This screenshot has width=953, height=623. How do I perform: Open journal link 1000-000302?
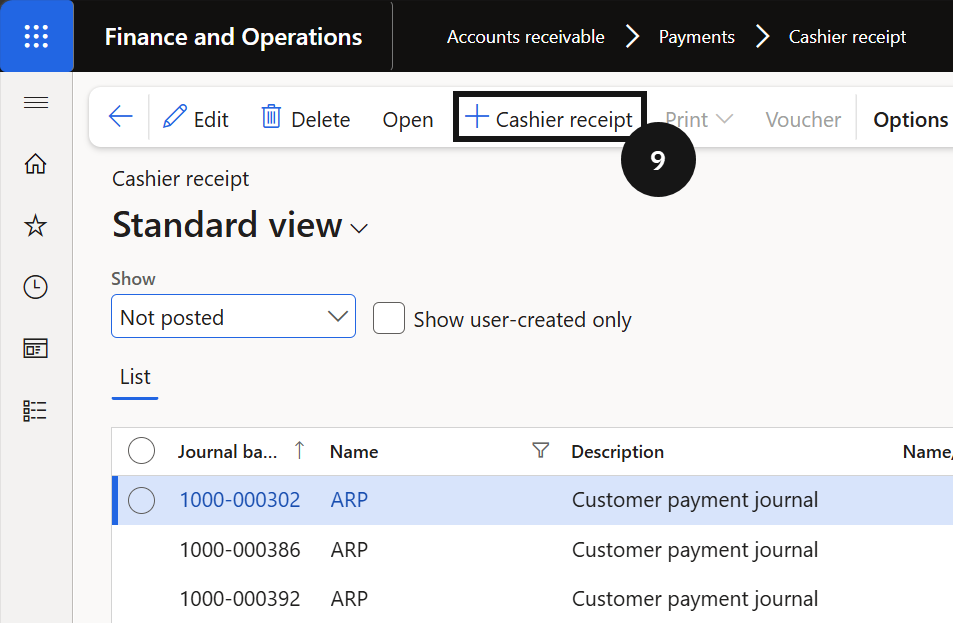[x=240, y=500]
